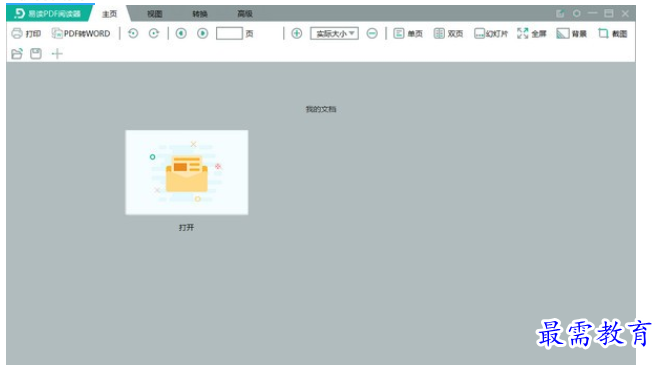This screenshot has width=660, height=365.
Task: Open settings circle icon in title bar
Action: pos(577,13)
